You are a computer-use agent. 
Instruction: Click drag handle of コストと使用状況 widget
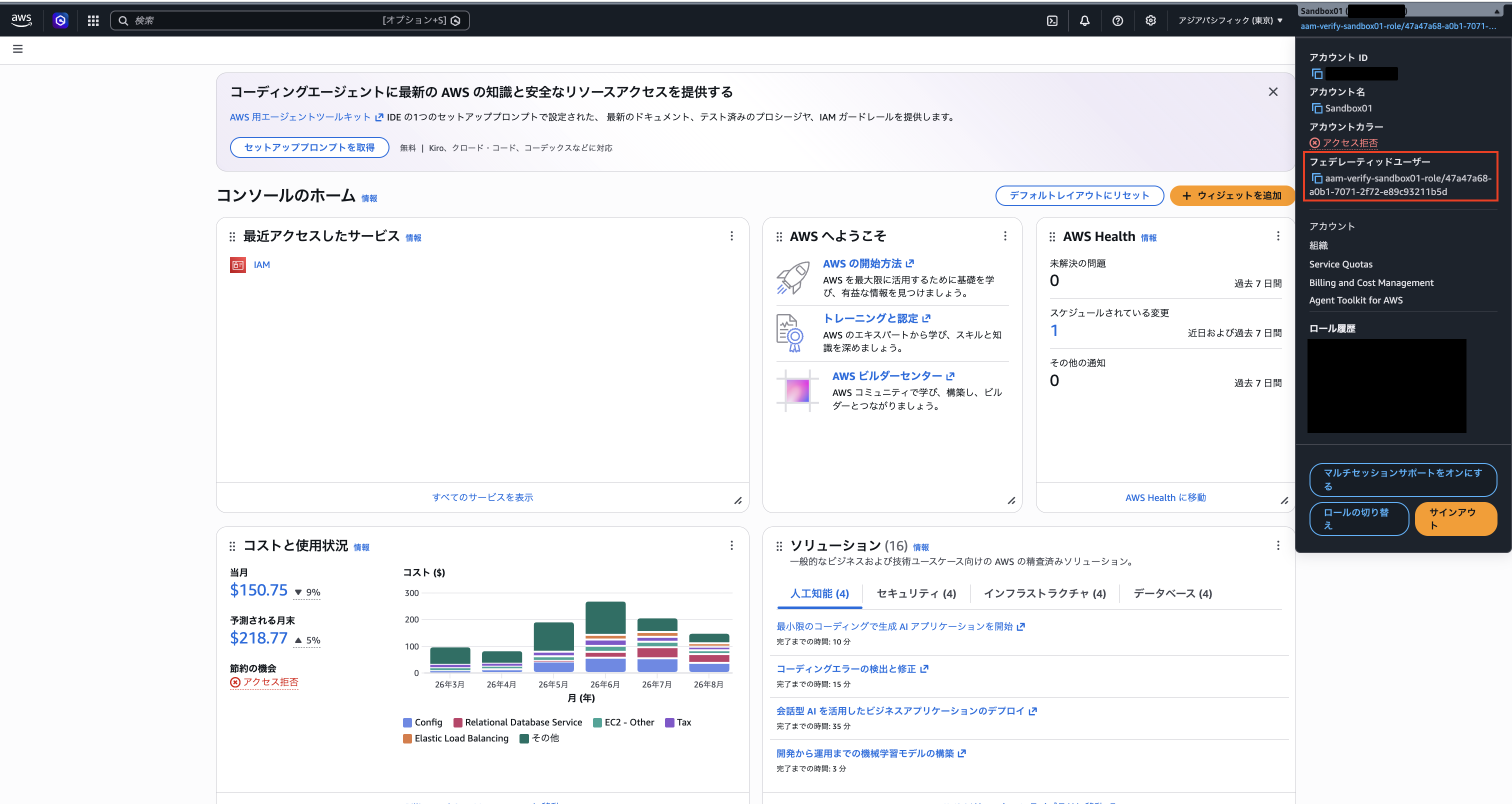point(232,546)
